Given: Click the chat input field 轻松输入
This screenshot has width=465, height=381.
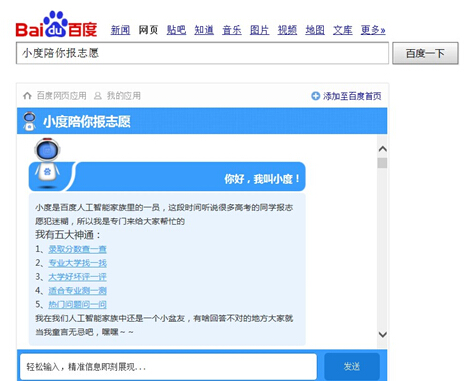Looking at the screenshot, I should tap(168, 367).
